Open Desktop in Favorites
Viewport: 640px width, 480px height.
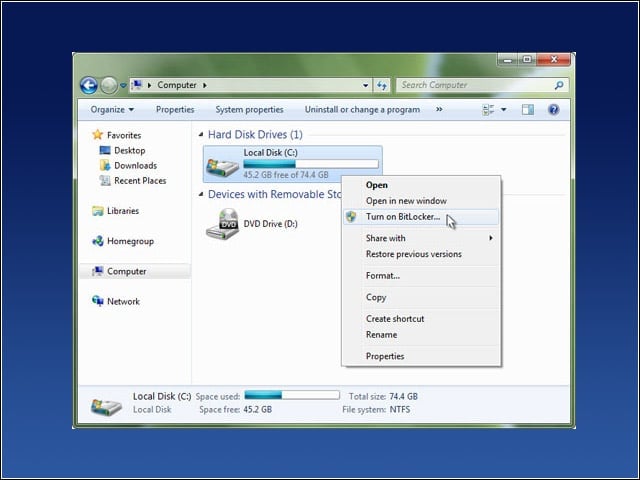[x=129, y=150]
